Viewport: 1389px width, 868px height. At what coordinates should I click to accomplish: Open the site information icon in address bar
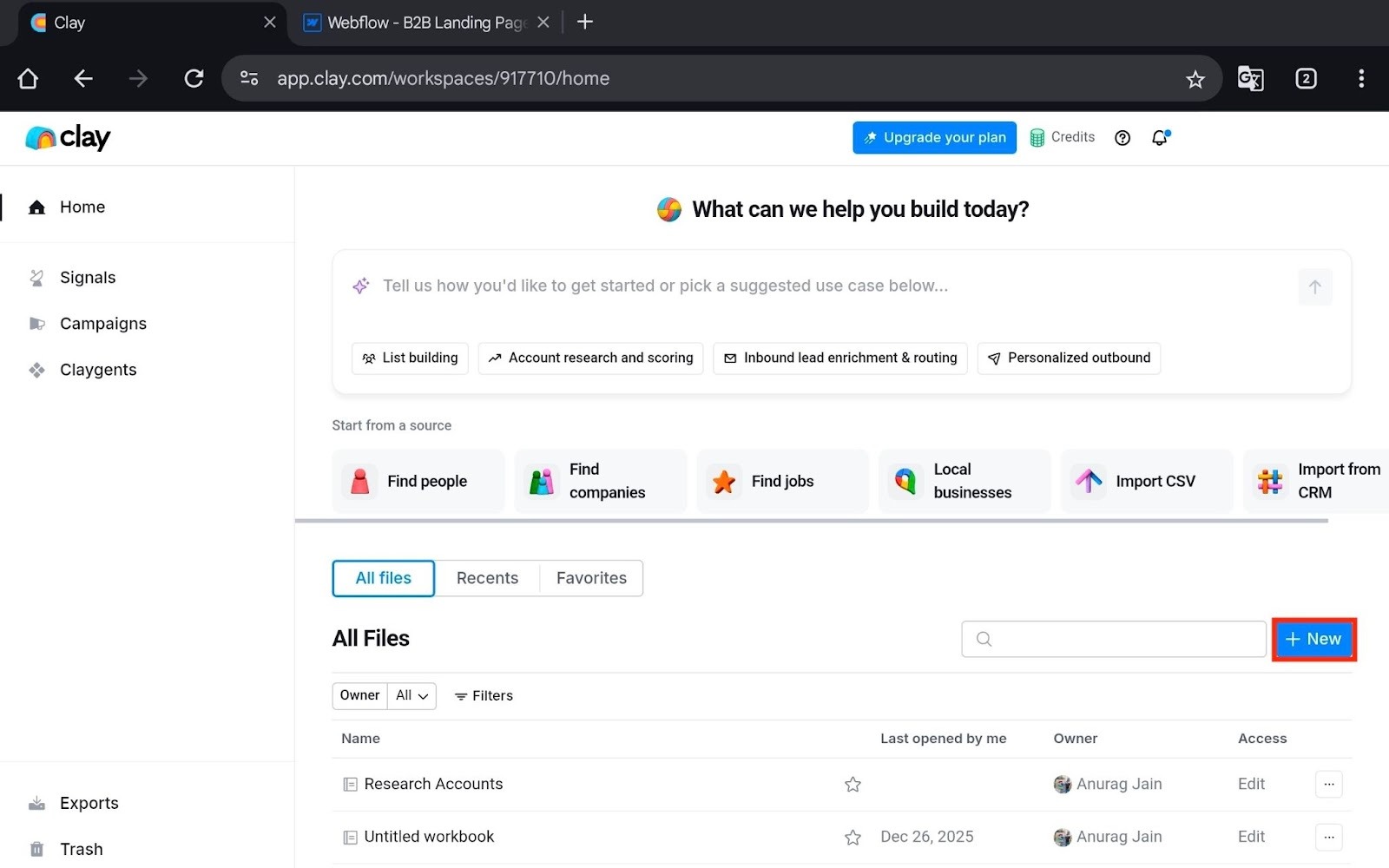(249, 78)
